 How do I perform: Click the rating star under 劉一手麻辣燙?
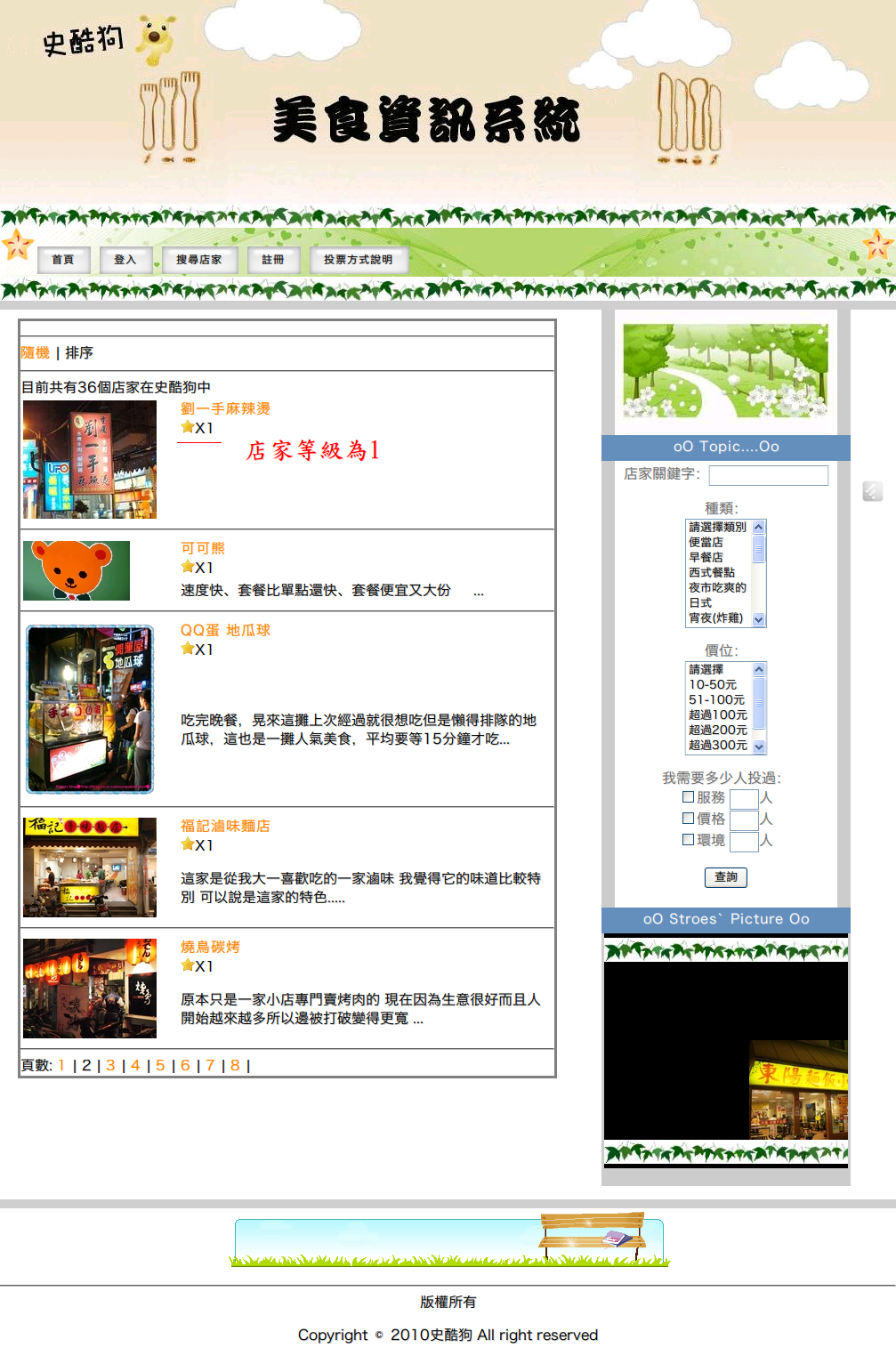click(x=188, y=427)
